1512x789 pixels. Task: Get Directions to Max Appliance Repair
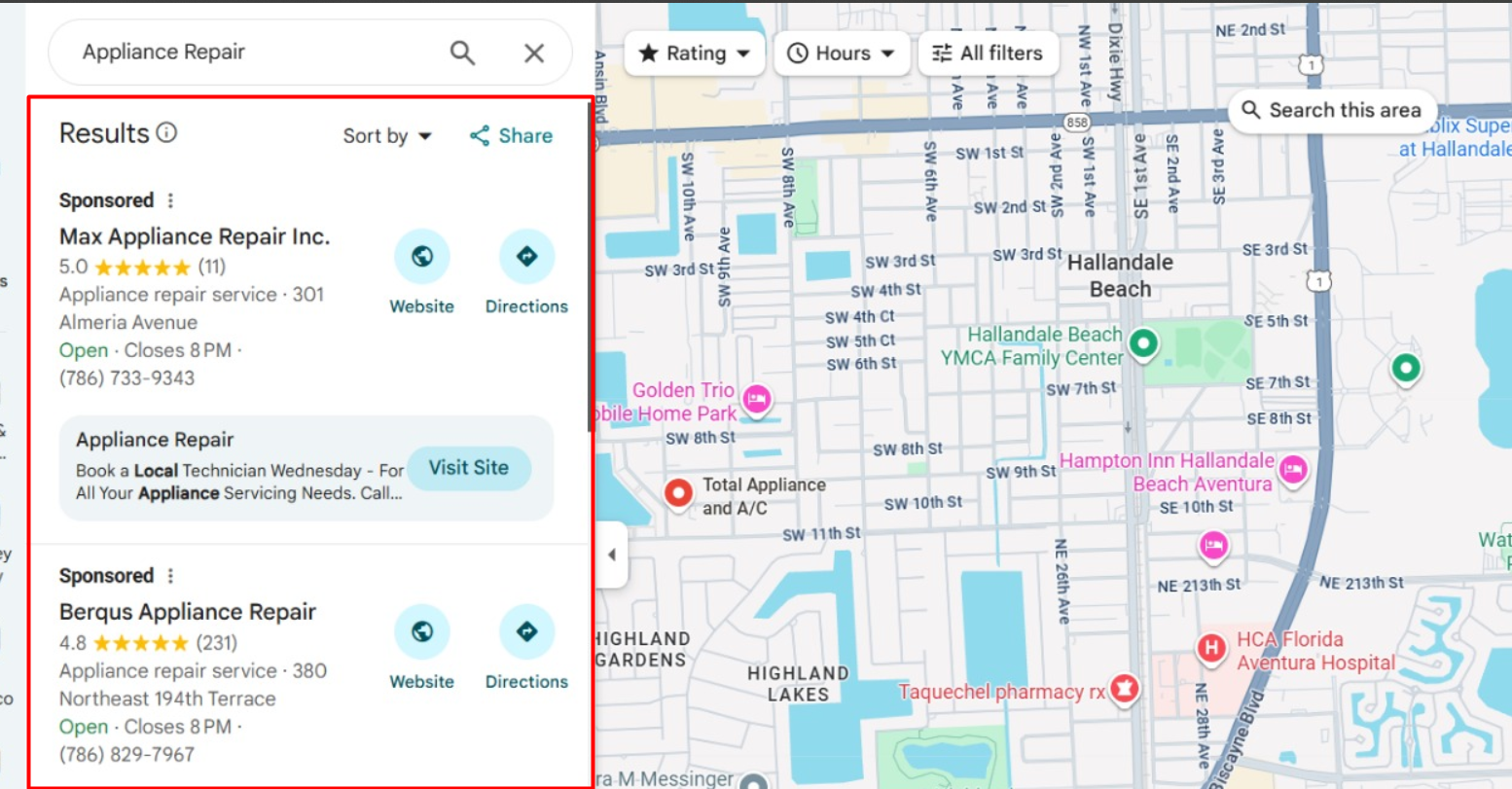tap(526, 273)
